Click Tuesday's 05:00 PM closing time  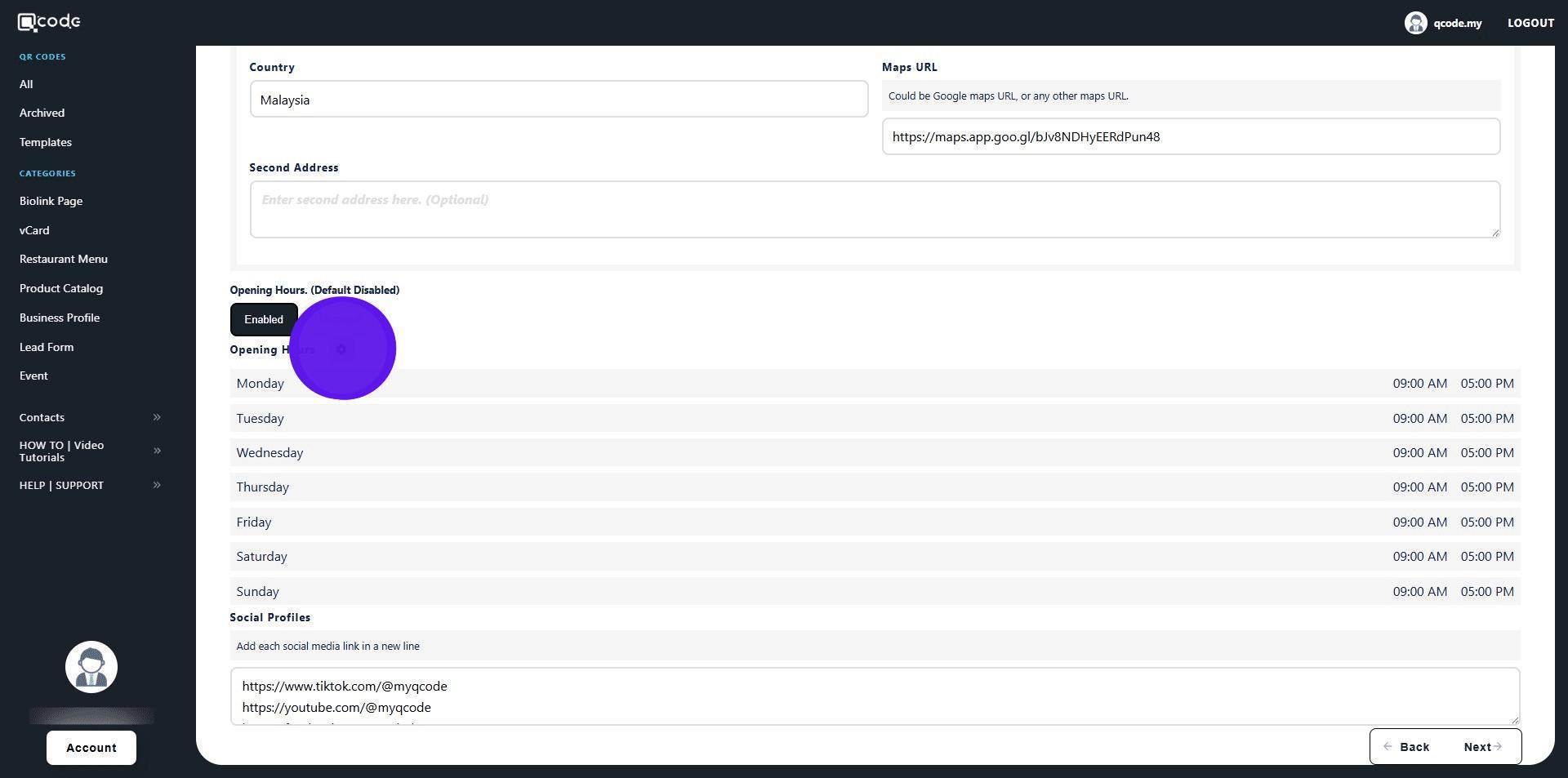pos(1487,418)
